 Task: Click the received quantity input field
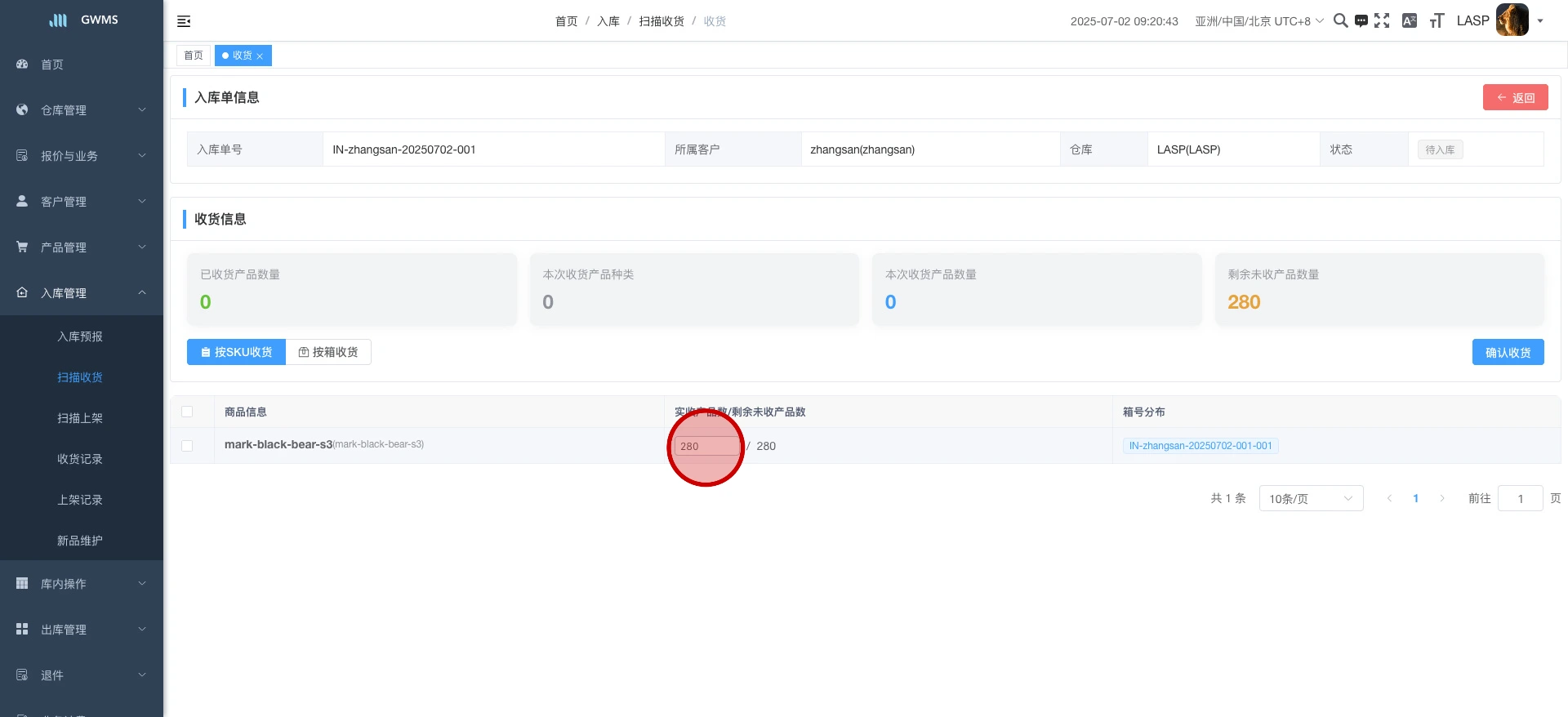click(706, 446)
